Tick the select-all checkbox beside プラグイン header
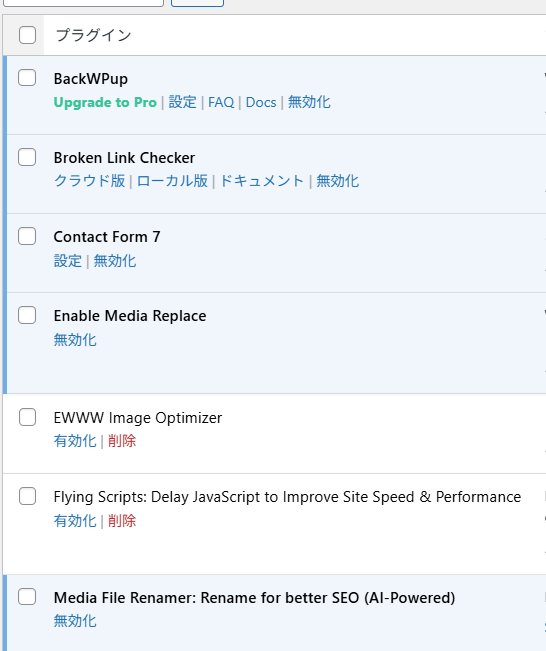Image resolution: width=546 pixels, height=651 pixels. (x=27, y=35)
